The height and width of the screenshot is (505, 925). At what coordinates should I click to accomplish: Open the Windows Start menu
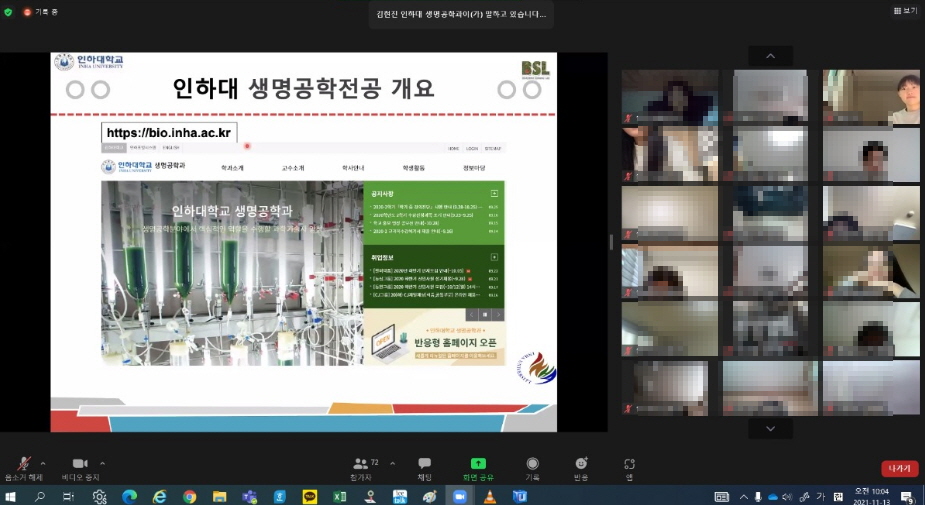click(10, 497)
